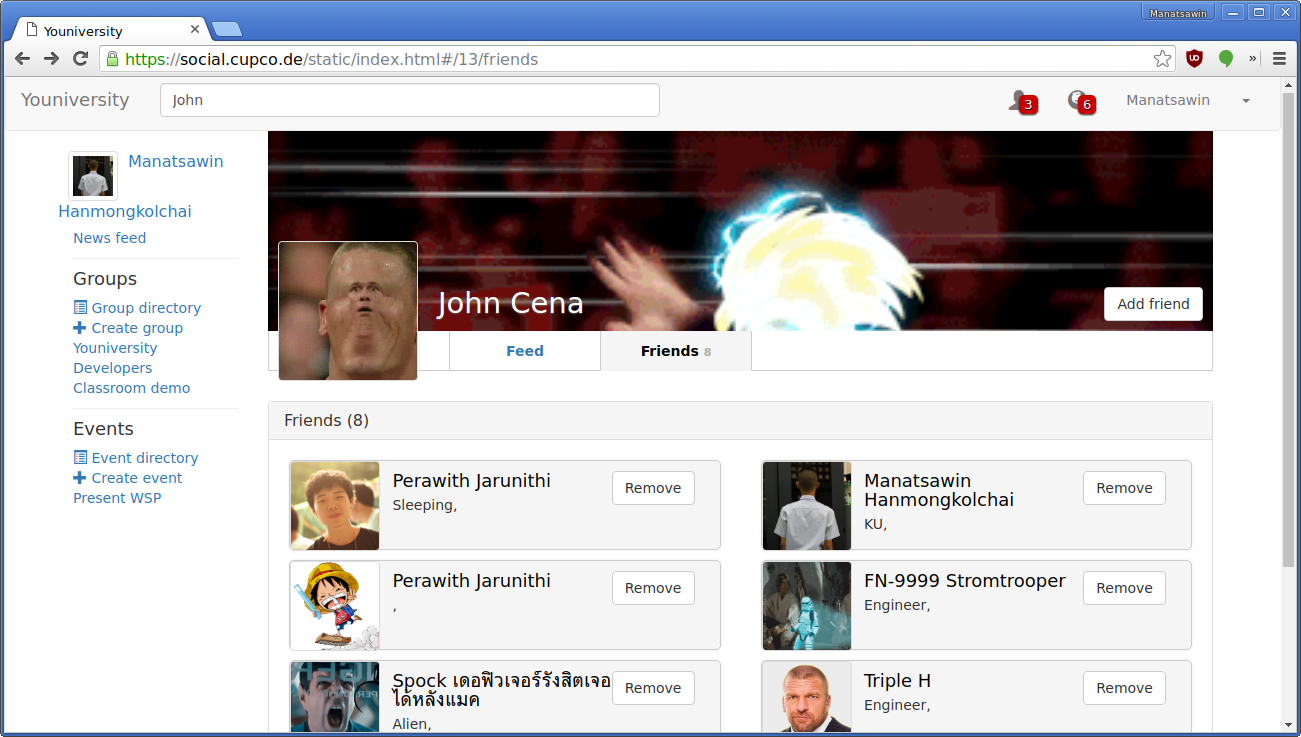Open Developers group

coord(112,368)
